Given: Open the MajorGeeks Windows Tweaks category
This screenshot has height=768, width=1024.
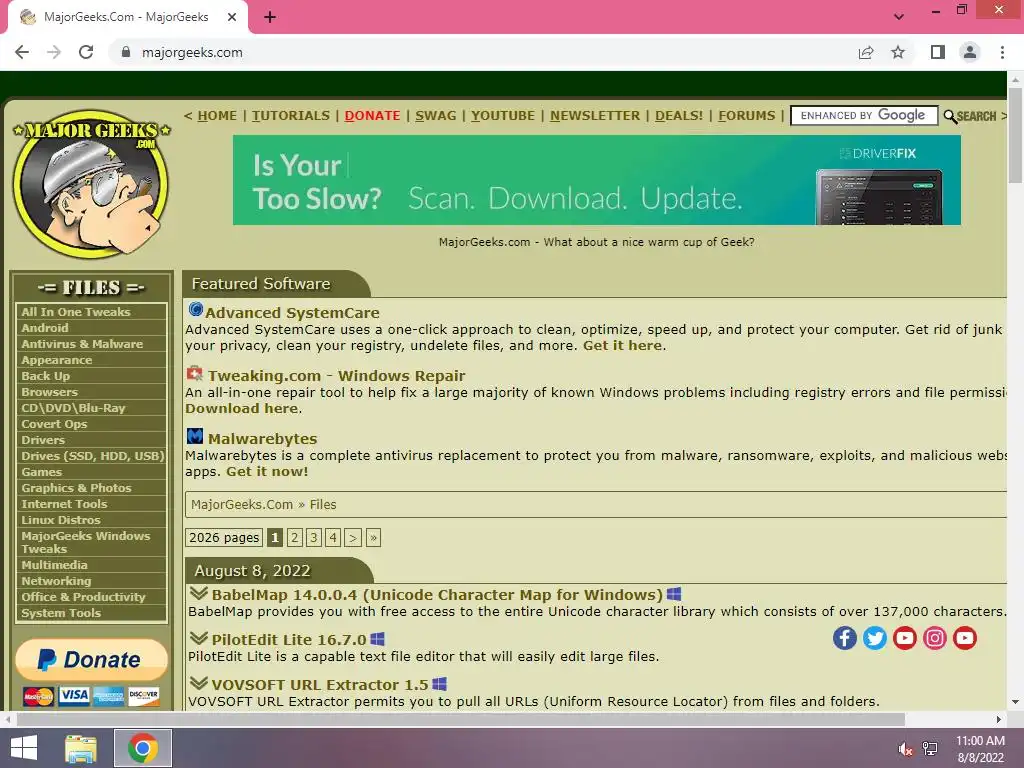Looking at the screenshot, I should 91,542.
